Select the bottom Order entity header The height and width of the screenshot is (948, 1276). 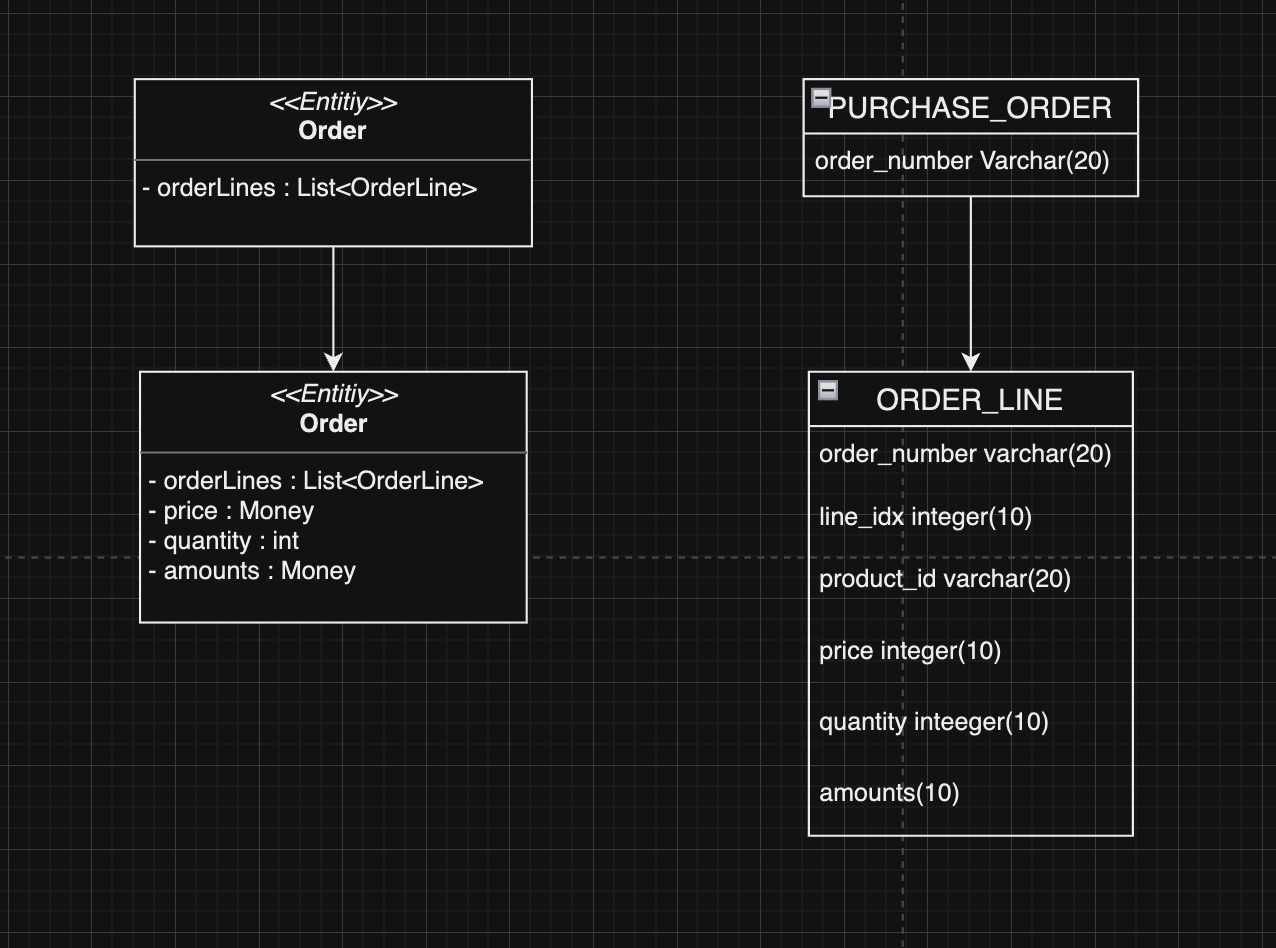click(x=333, y=411)
